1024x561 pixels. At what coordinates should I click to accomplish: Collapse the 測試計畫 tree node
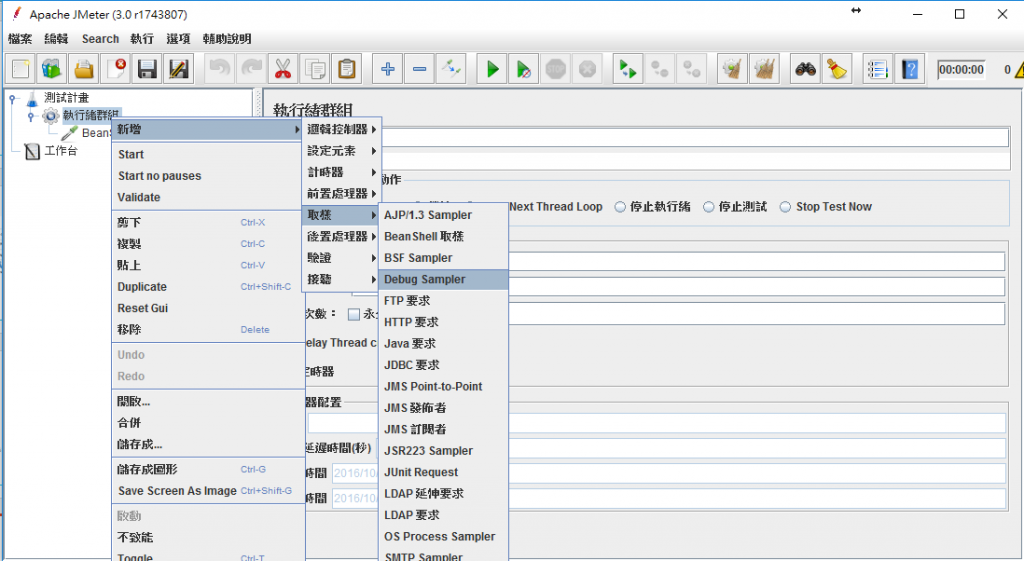(12, 99)
